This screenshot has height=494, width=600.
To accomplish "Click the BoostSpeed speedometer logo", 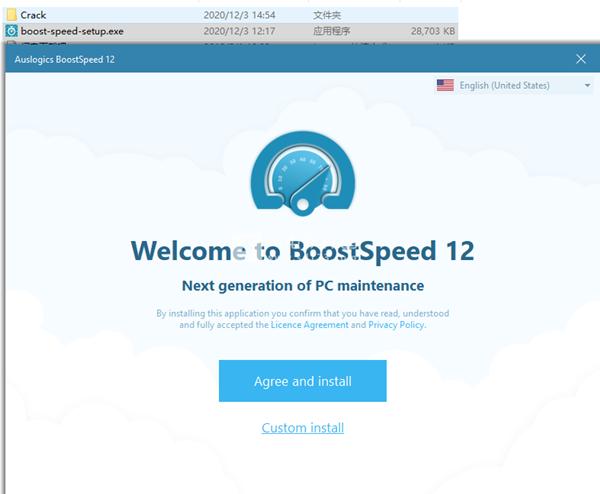I will click(303, 173).
